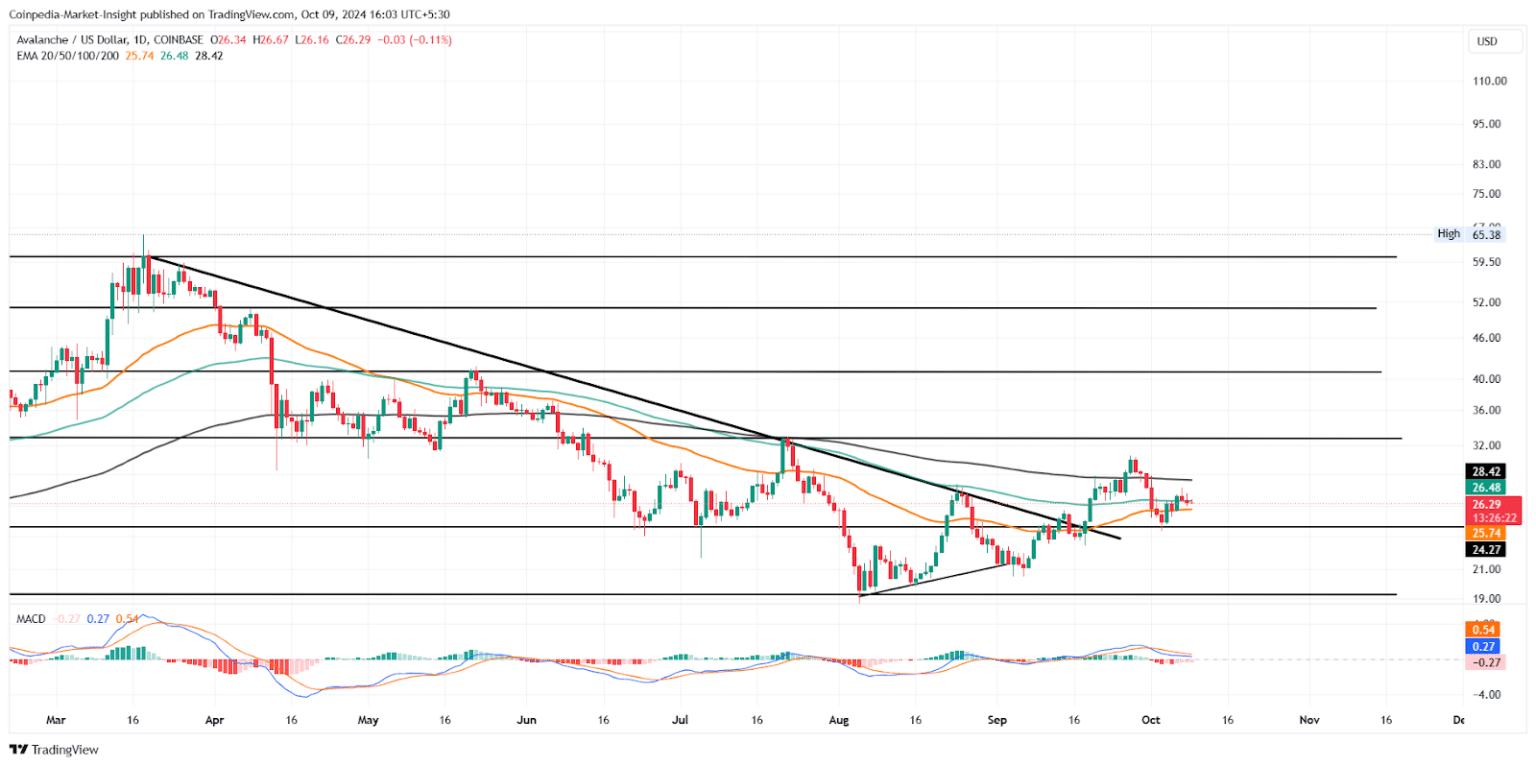Click the Mar label on time axis

(56, 719)
